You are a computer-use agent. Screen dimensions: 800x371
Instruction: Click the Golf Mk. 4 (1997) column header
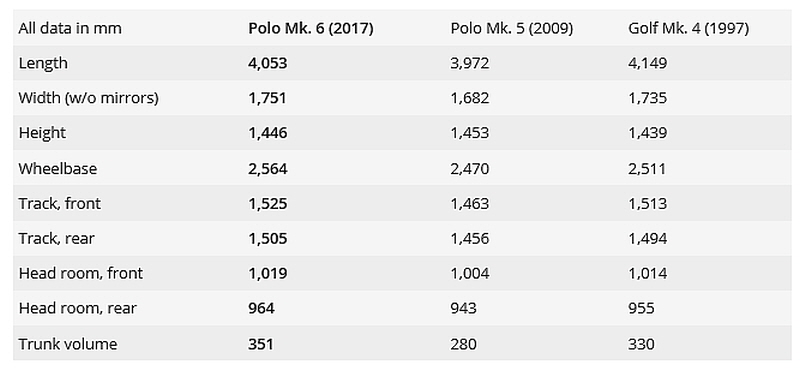tap(688, 29)
